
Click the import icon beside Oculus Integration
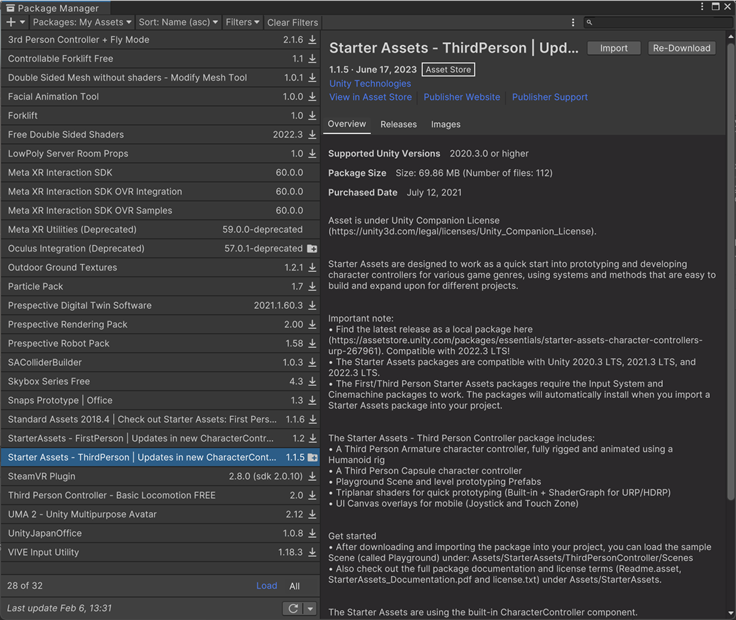pyautogui.click(x=312, y=249)
